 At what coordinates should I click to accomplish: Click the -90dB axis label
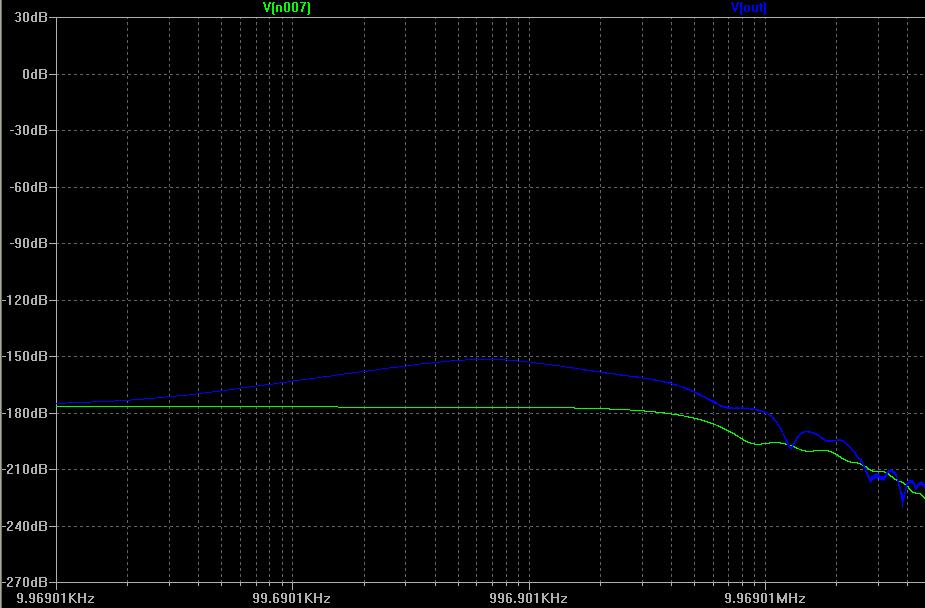(28, 243)
